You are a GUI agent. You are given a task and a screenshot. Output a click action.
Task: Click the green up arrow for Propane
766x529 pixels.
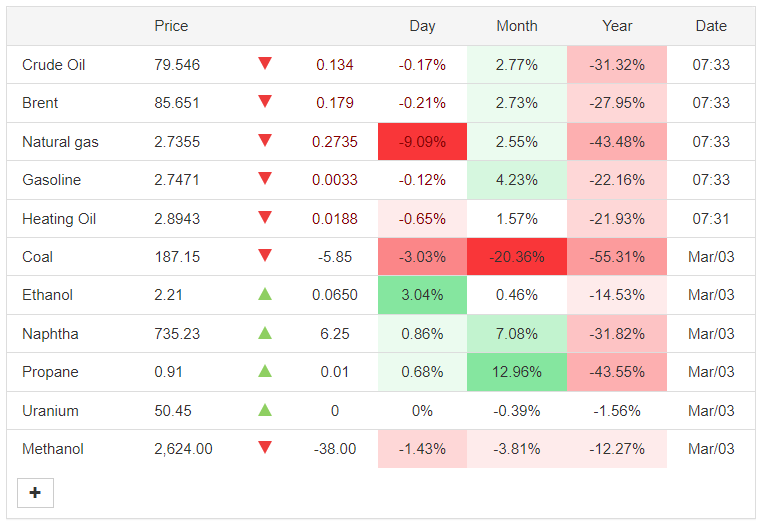click(265, 371)
